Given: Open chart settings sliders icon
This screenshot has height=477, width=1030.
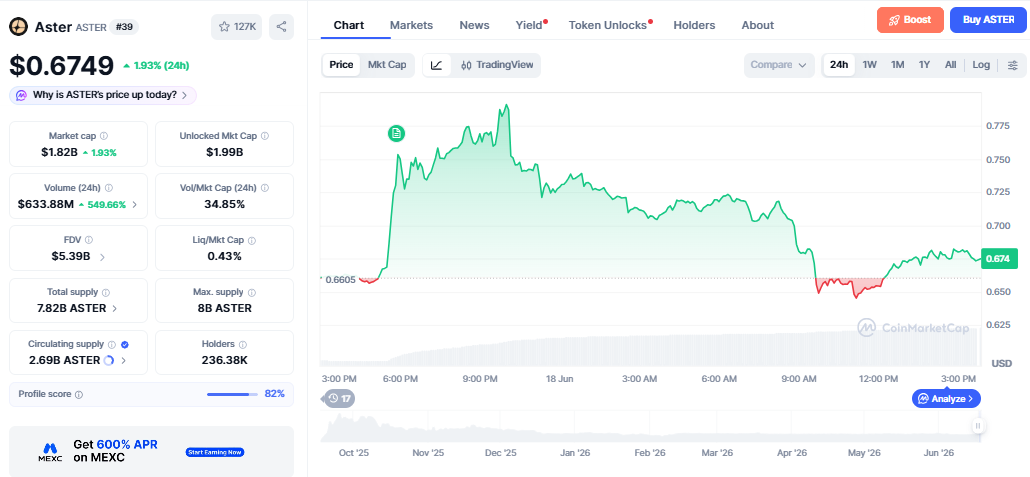Looking at the screenshot, I should click(1013, 65).
